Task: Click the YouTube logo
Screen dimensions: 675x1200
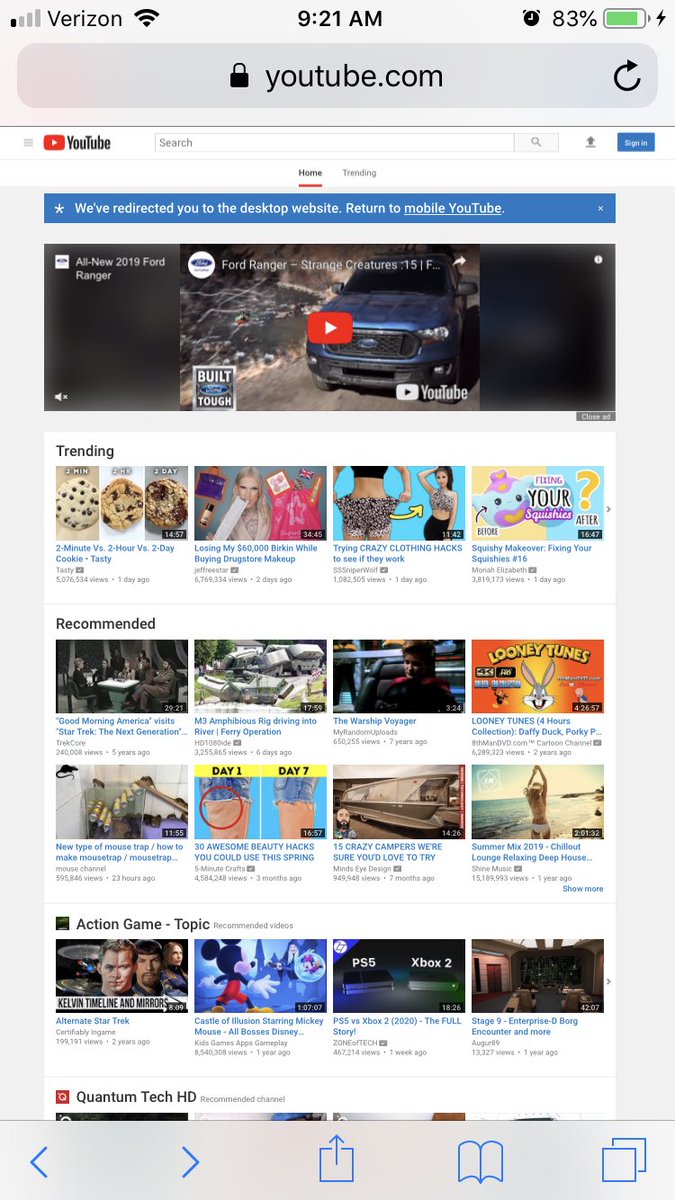Action: 77,143
